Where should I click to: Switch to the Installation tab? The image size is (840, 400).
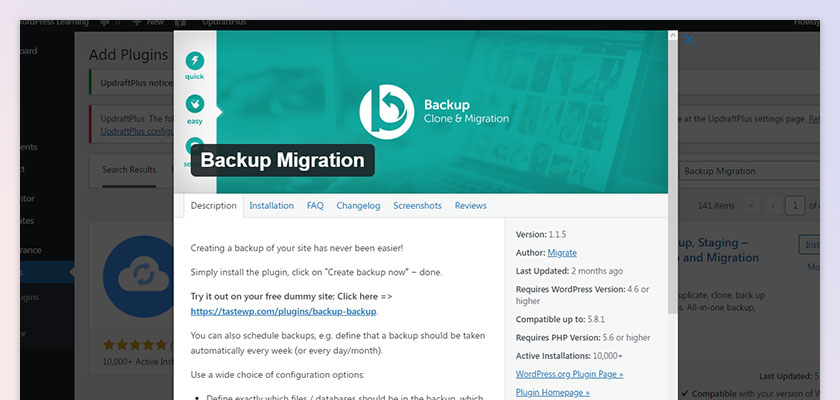(x=271, y=206)
